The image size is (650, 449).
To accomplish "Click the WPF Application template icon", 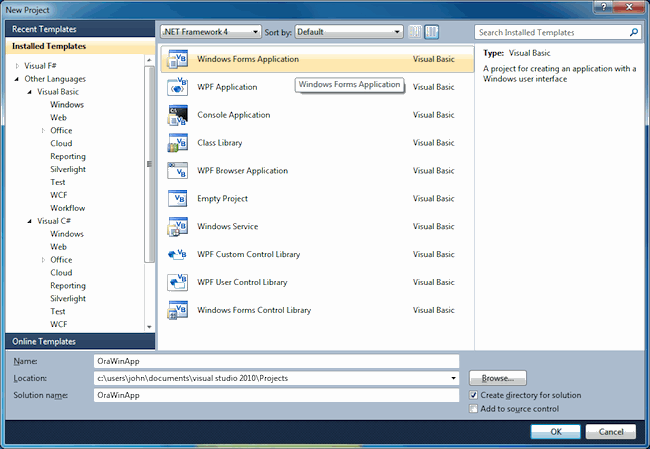I will click(177, 87).
